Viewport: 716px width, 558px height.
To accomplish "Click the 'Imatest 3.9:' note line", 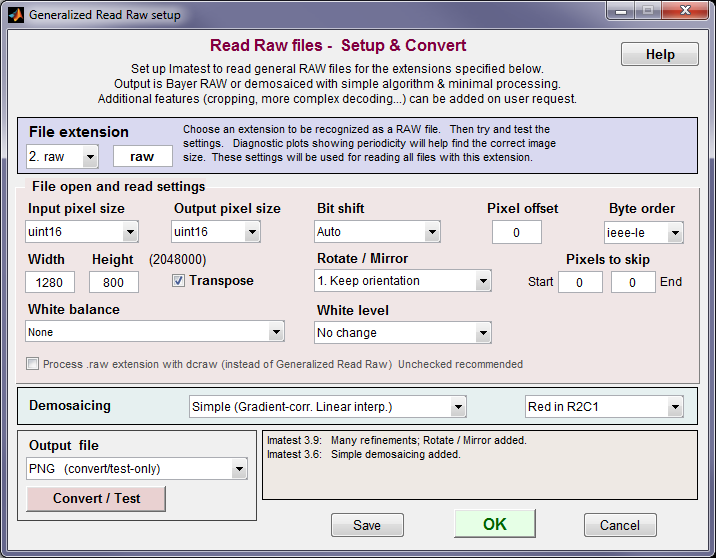I will pos(396,440).
